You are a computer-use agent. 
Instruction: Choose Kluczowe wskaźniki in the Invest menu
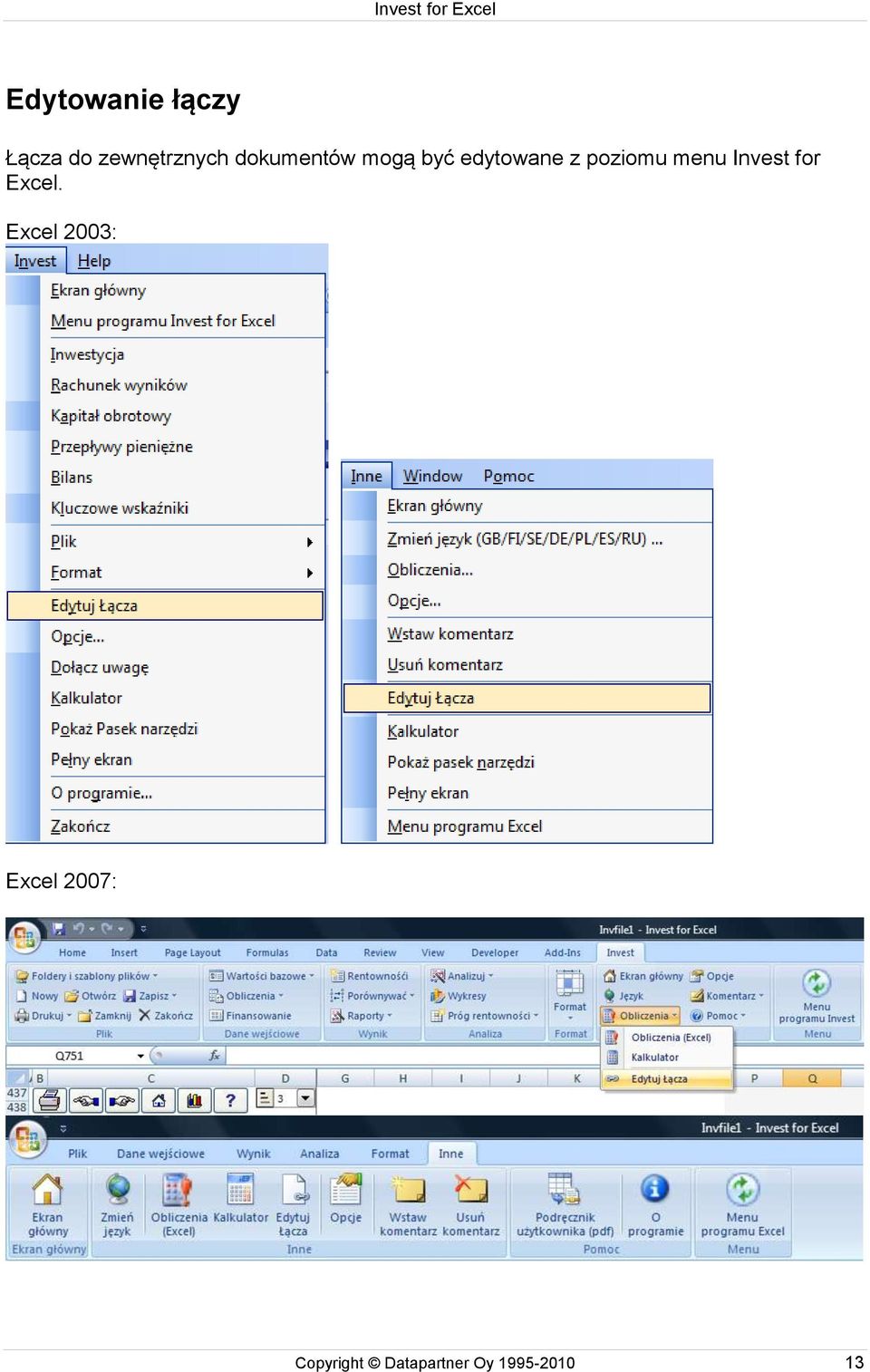coord(120,508)
